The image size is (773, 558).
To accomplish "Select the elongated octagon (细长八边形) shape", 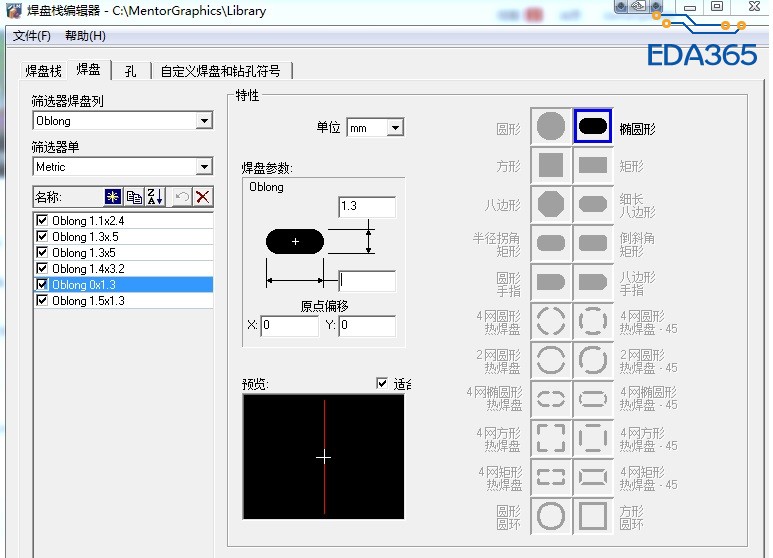I will (593, 204).
